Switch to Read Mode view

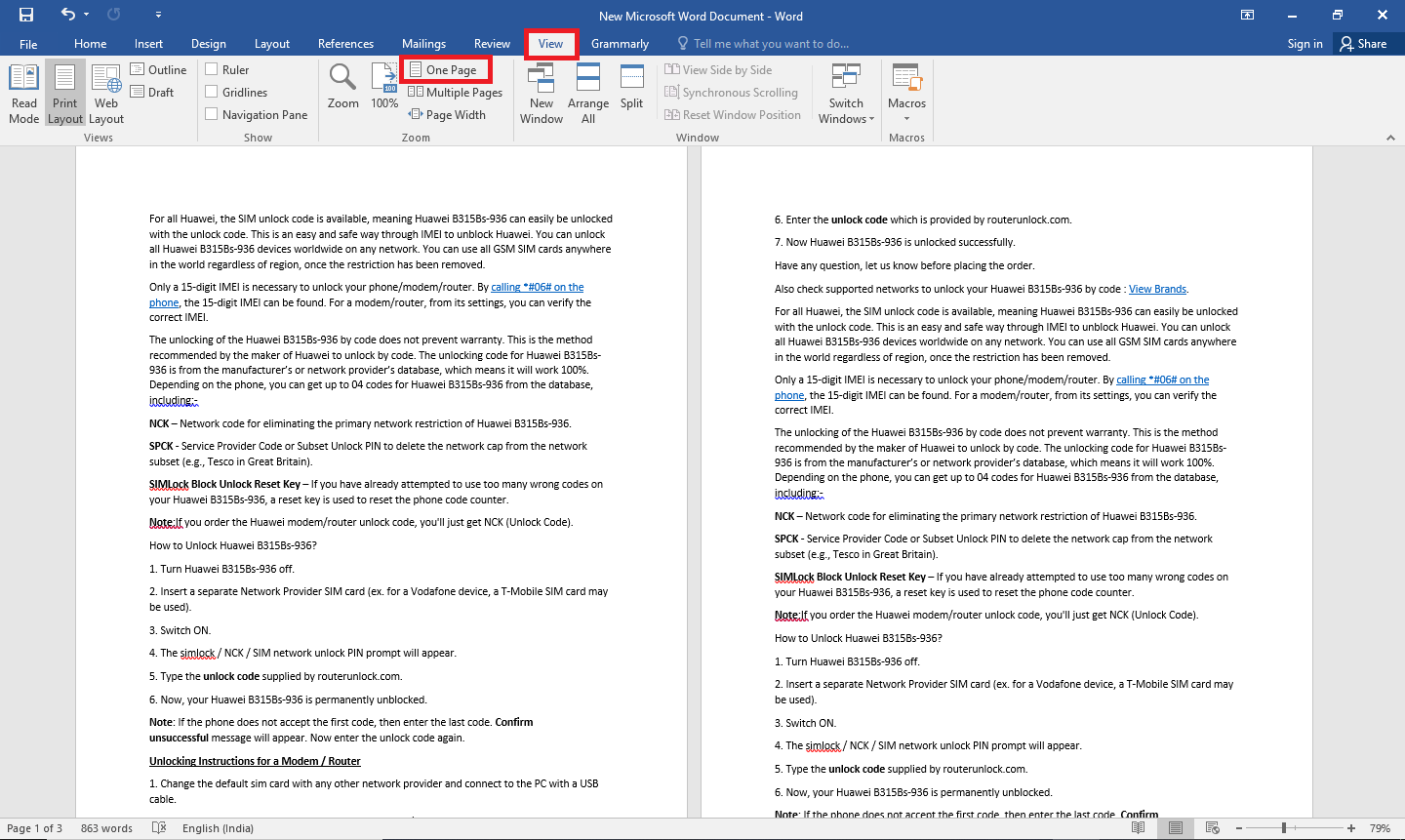pyautogui.click(x=23, y=94)
